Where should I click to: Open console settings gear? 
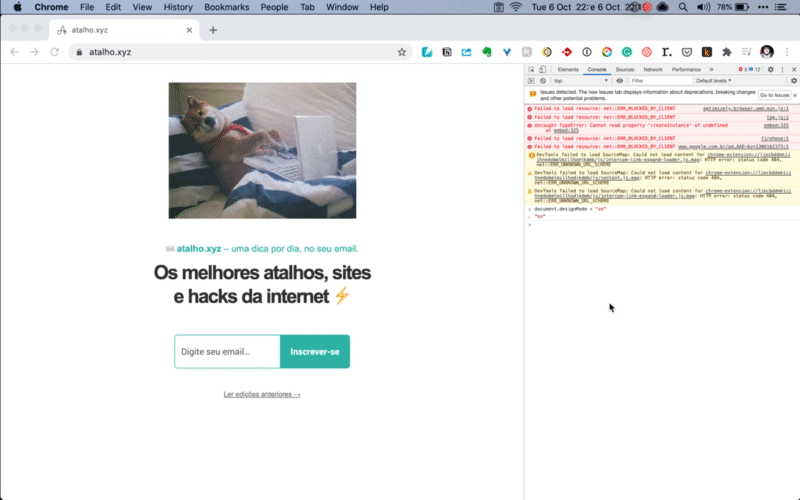coord(794,81)
